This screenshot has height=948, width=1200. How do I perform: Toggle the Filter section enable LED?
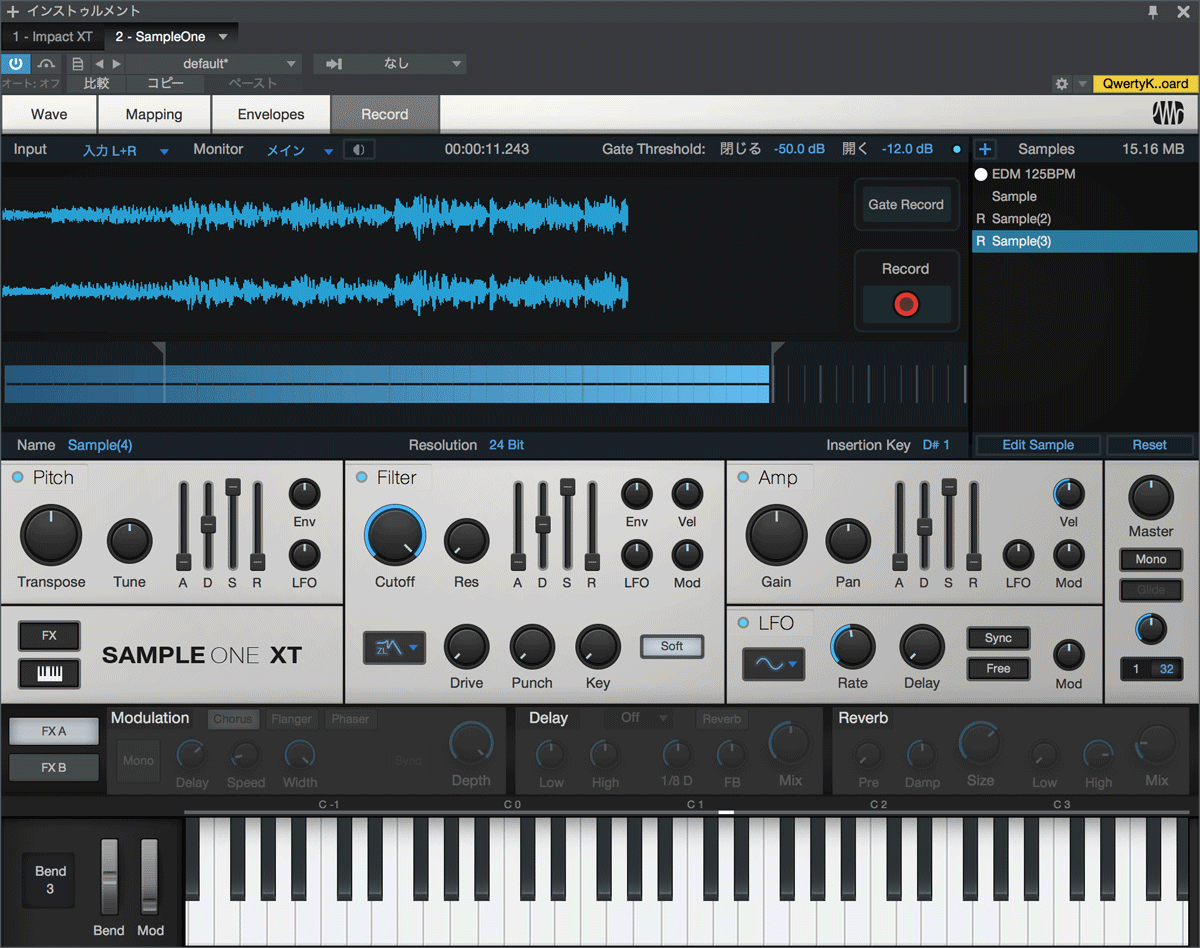point(362,478)
